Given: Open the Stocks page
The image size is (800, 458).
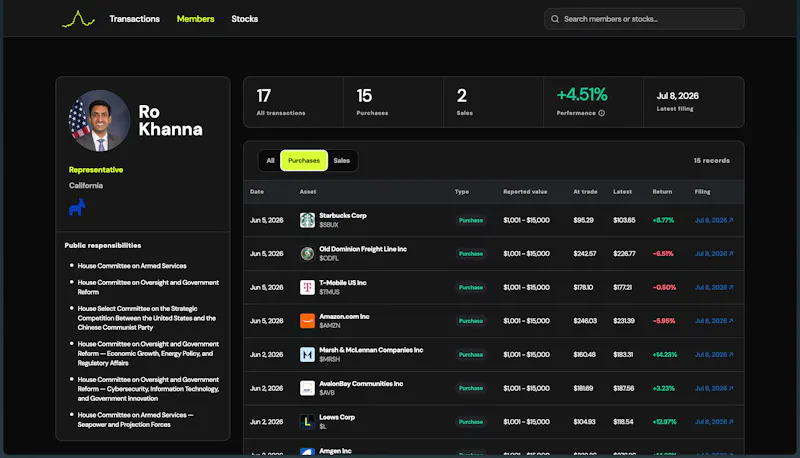Looking at the screenshot, I should click(244, 19).
